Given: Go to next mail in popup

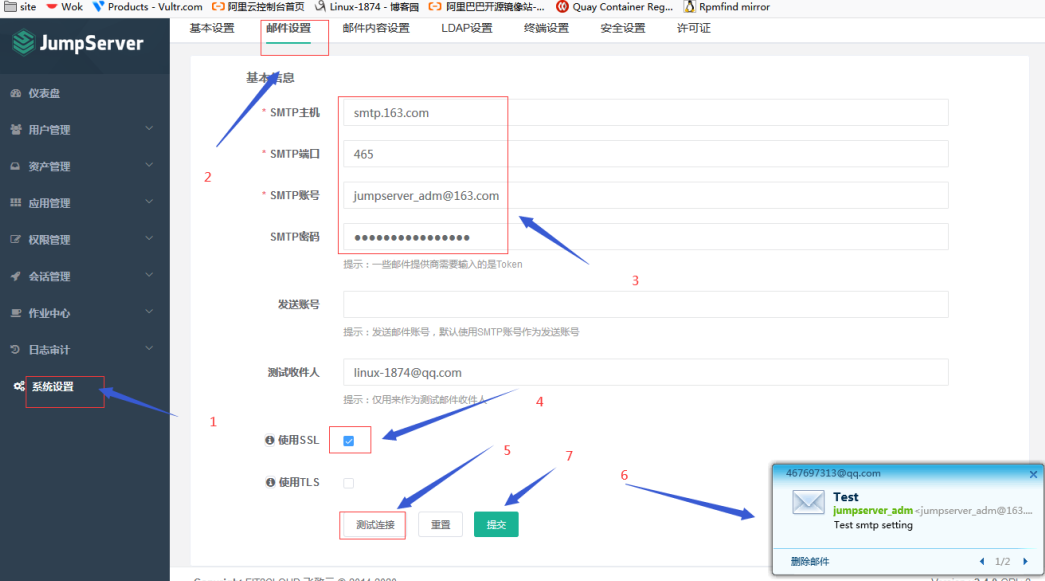Looking at the screenshot, I should 1025,562.
